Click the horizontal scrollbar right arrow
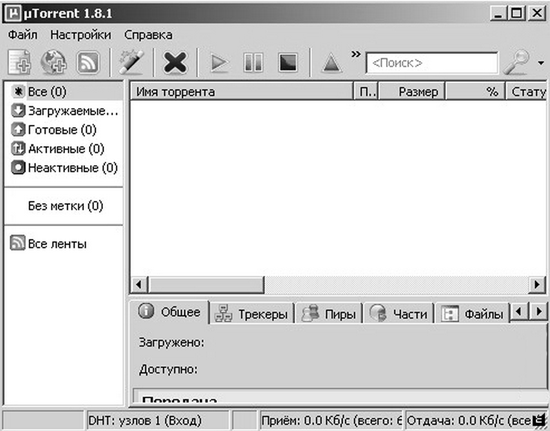 [537, 284]
